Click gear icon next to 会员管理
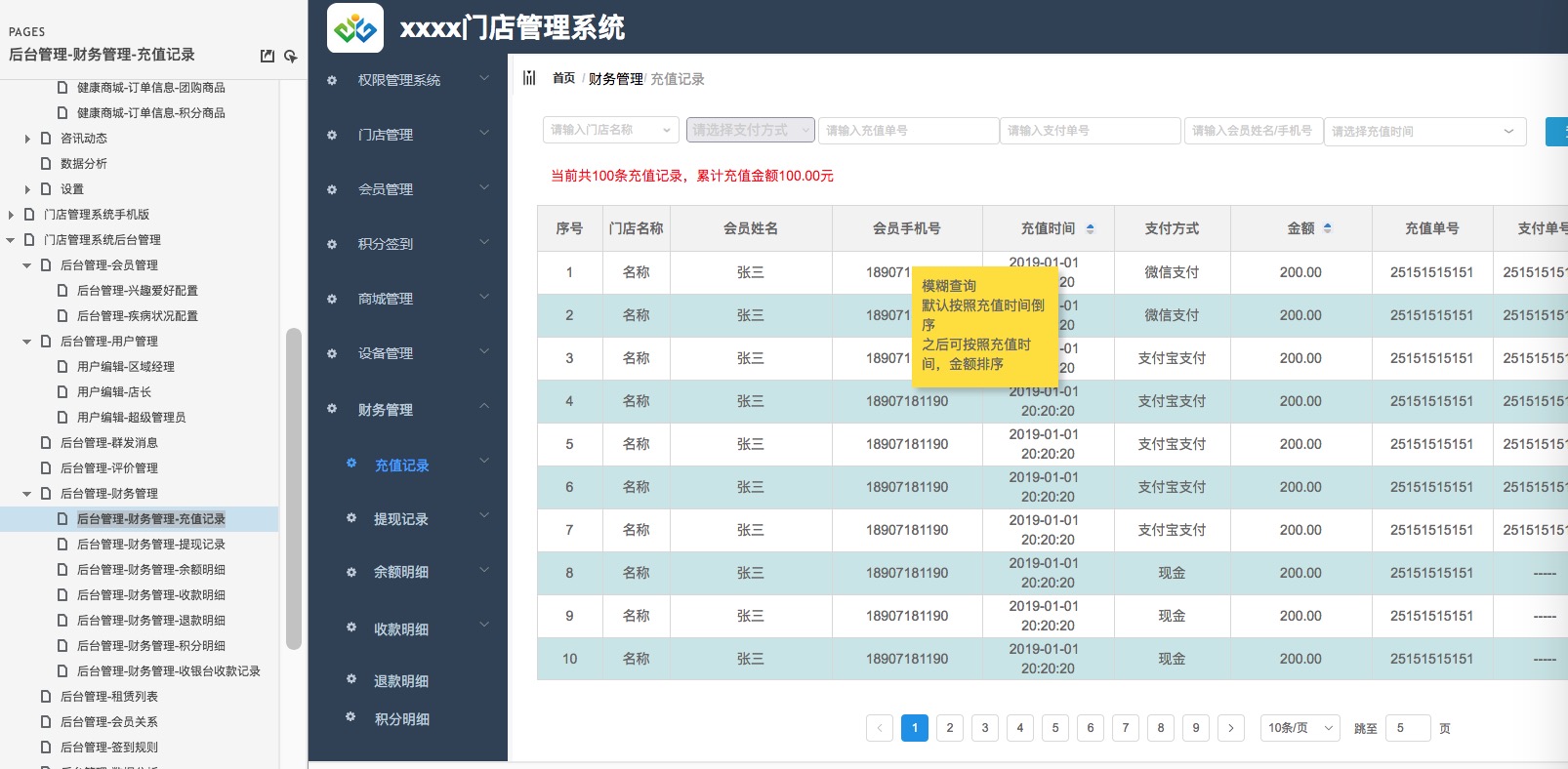 332,189
